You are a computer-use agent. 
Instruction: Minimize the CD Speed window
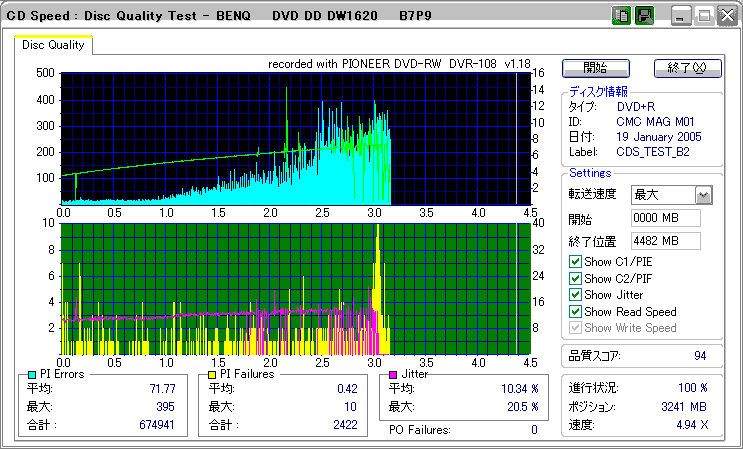(x=681, y=16)
